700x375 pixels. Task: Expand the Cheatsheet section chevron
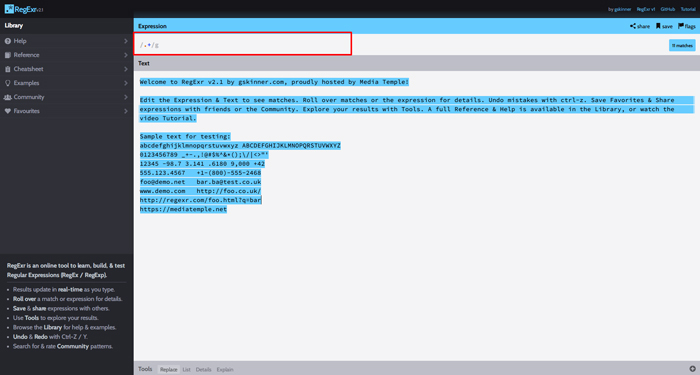(x=125, y=69)
